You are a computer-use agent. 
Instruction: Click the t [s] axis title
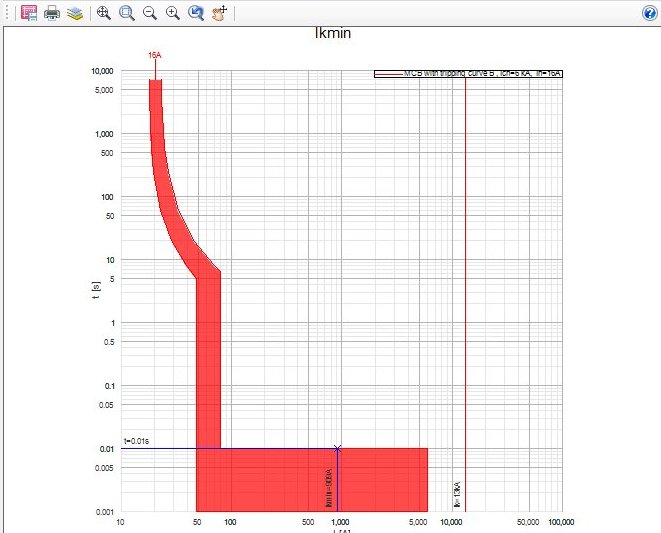pos(96,291)
